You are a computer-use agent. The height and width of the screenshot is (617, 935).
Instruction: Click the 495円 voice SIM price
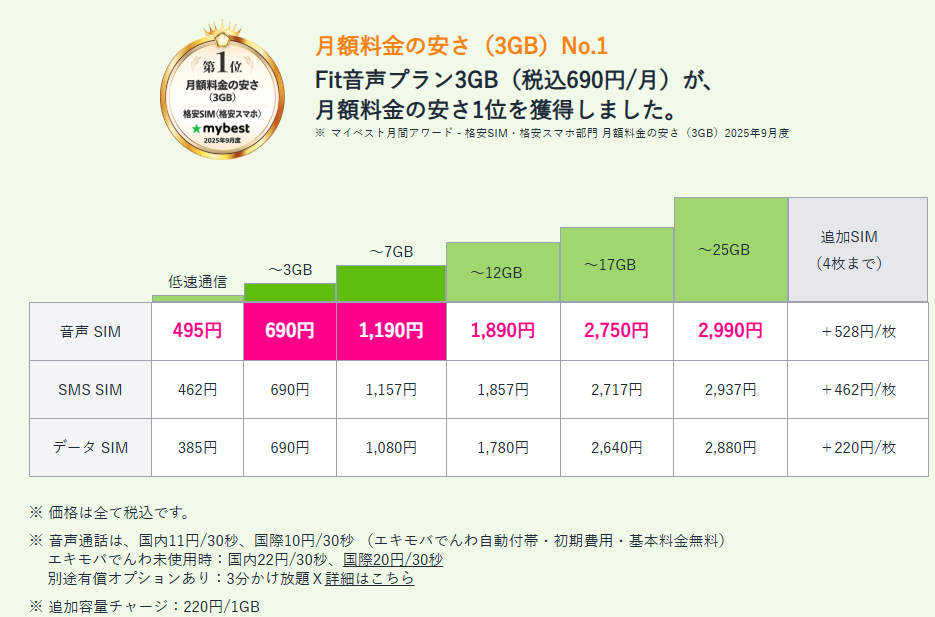pyautogui.click(x=197, y=331)
